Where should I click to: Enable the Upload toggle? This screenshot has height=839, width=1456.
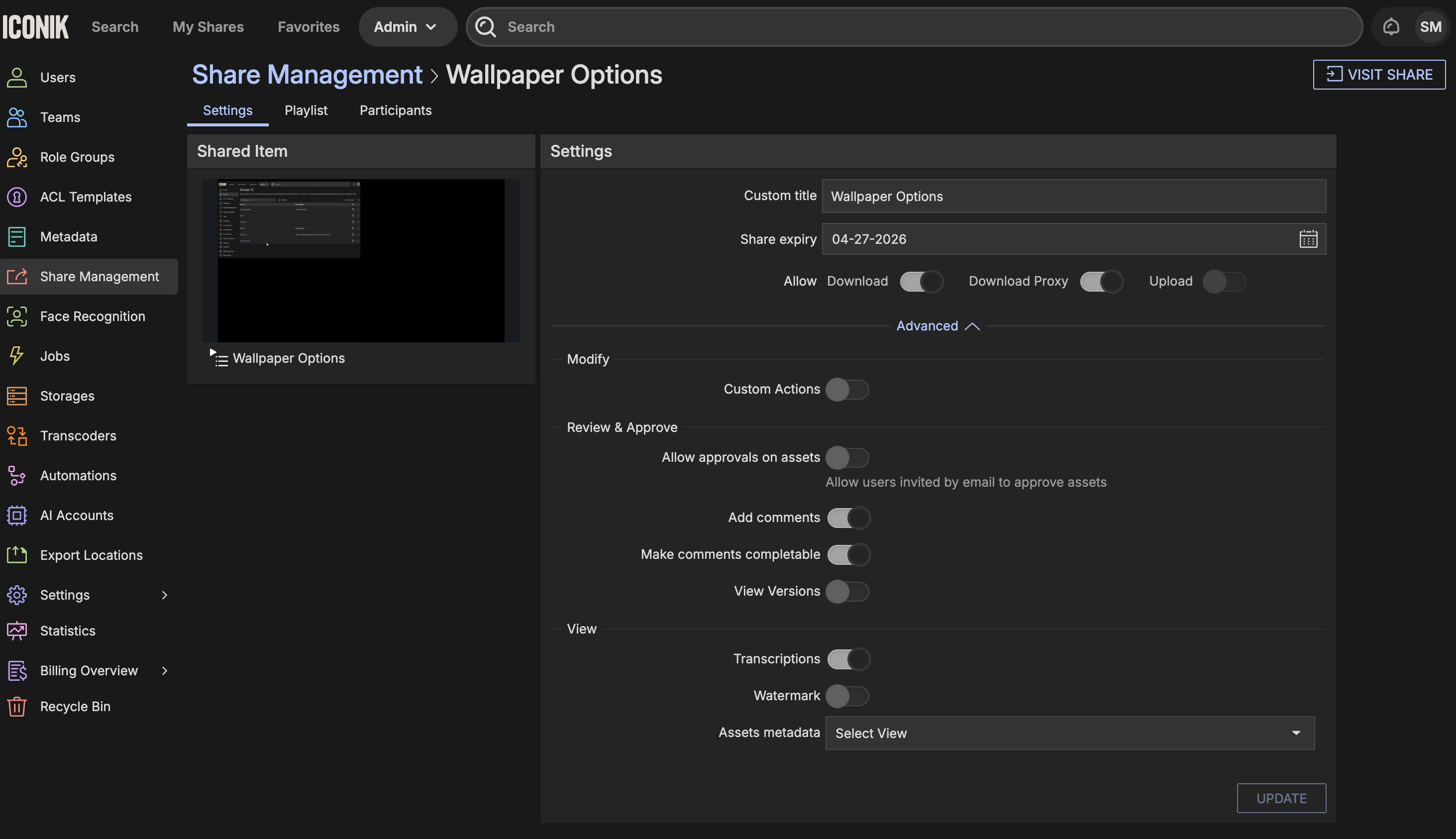1224,282
